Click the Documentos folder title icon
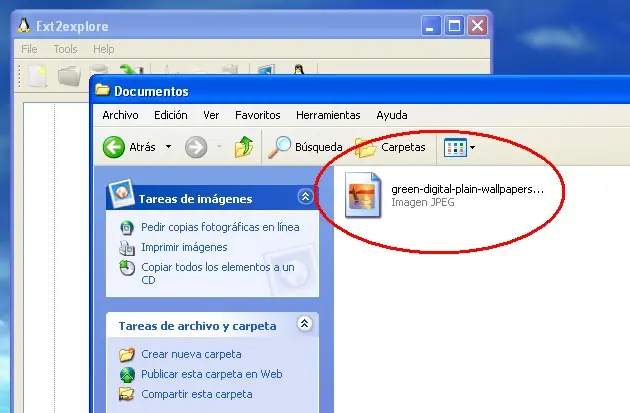The width and height of the screenshot is (630, 413). tap(102, 90)
